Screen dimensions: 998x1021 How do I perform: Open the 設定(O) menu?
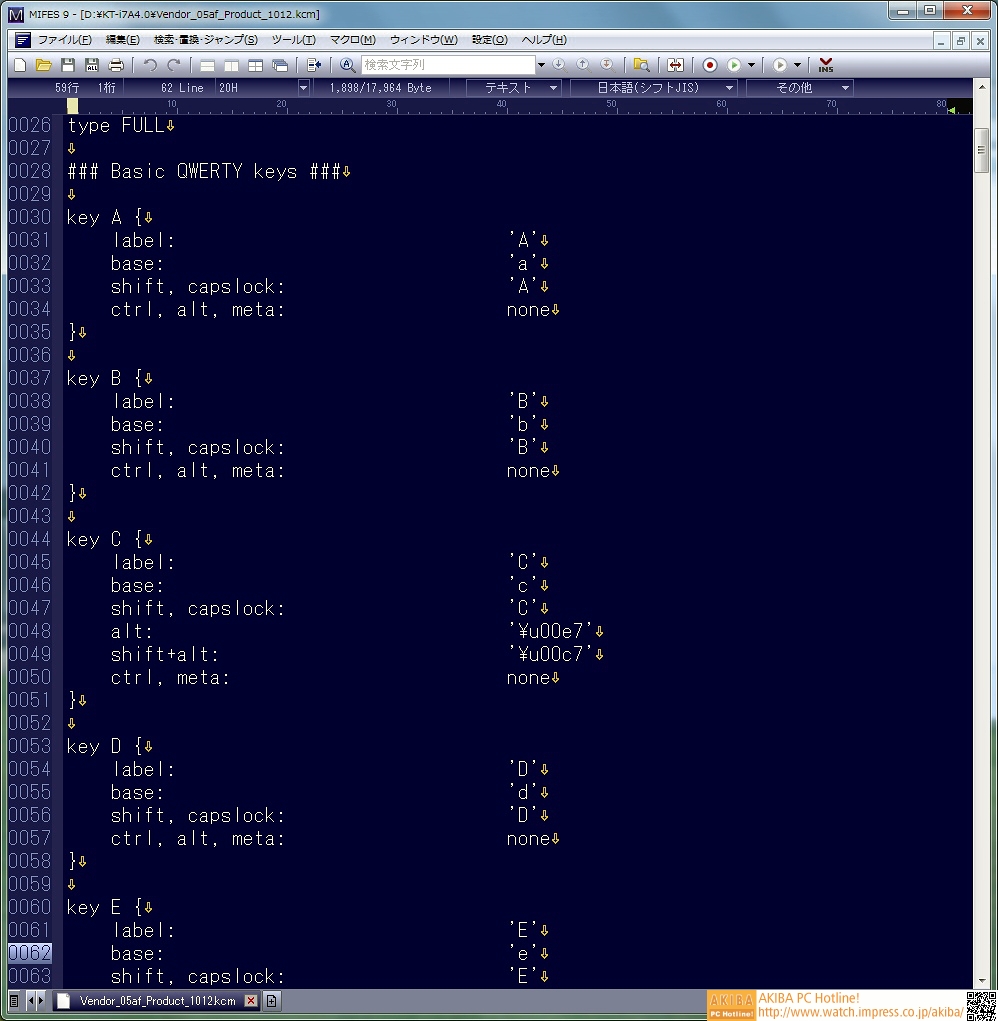[x=489, y=40]
